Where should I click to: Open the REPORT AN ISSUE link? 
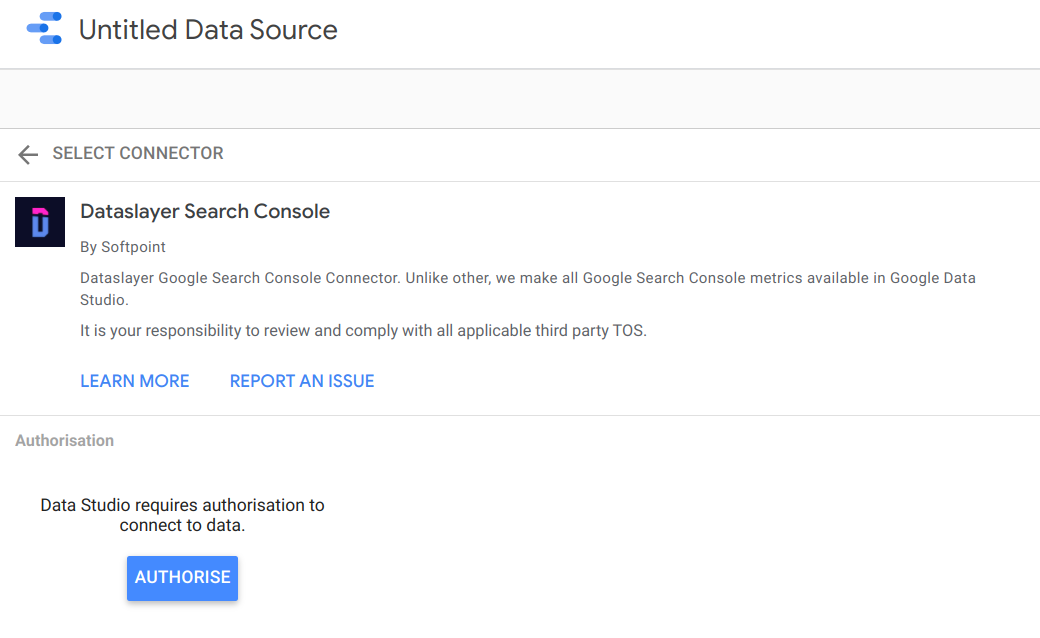302,381
